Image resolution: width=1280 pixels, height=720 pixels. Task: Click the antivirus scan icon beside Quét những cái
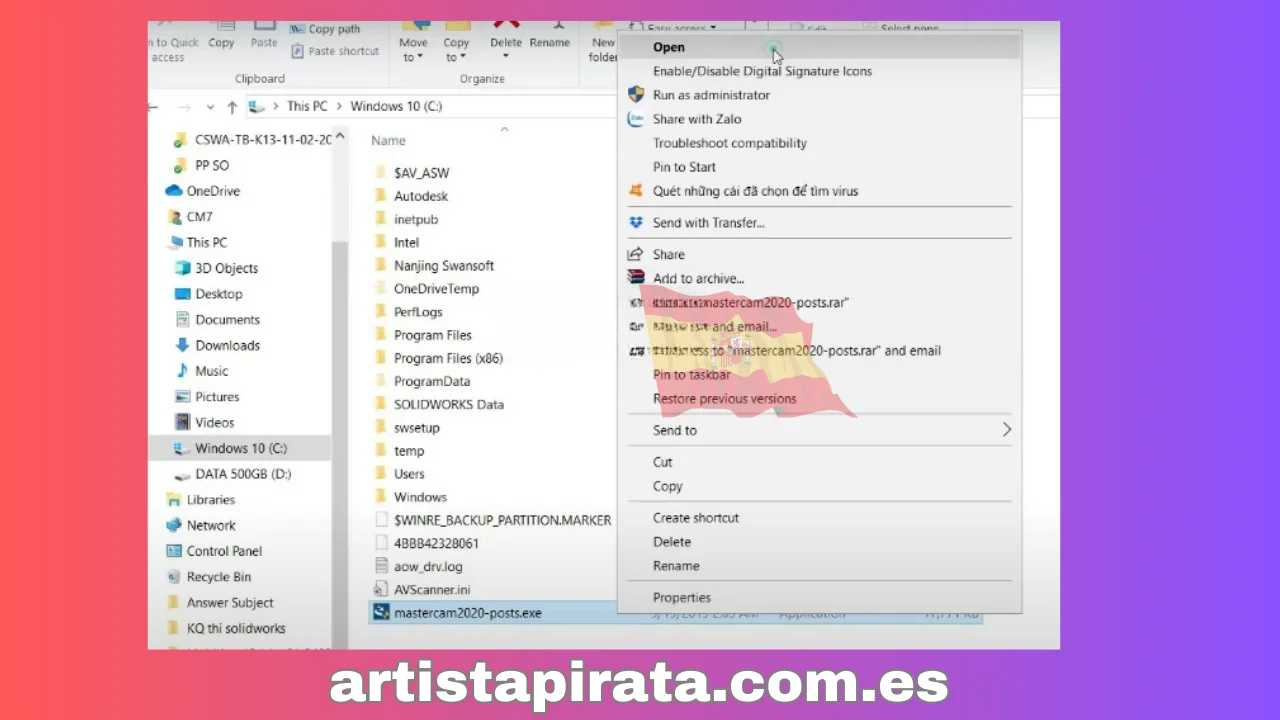636,191
